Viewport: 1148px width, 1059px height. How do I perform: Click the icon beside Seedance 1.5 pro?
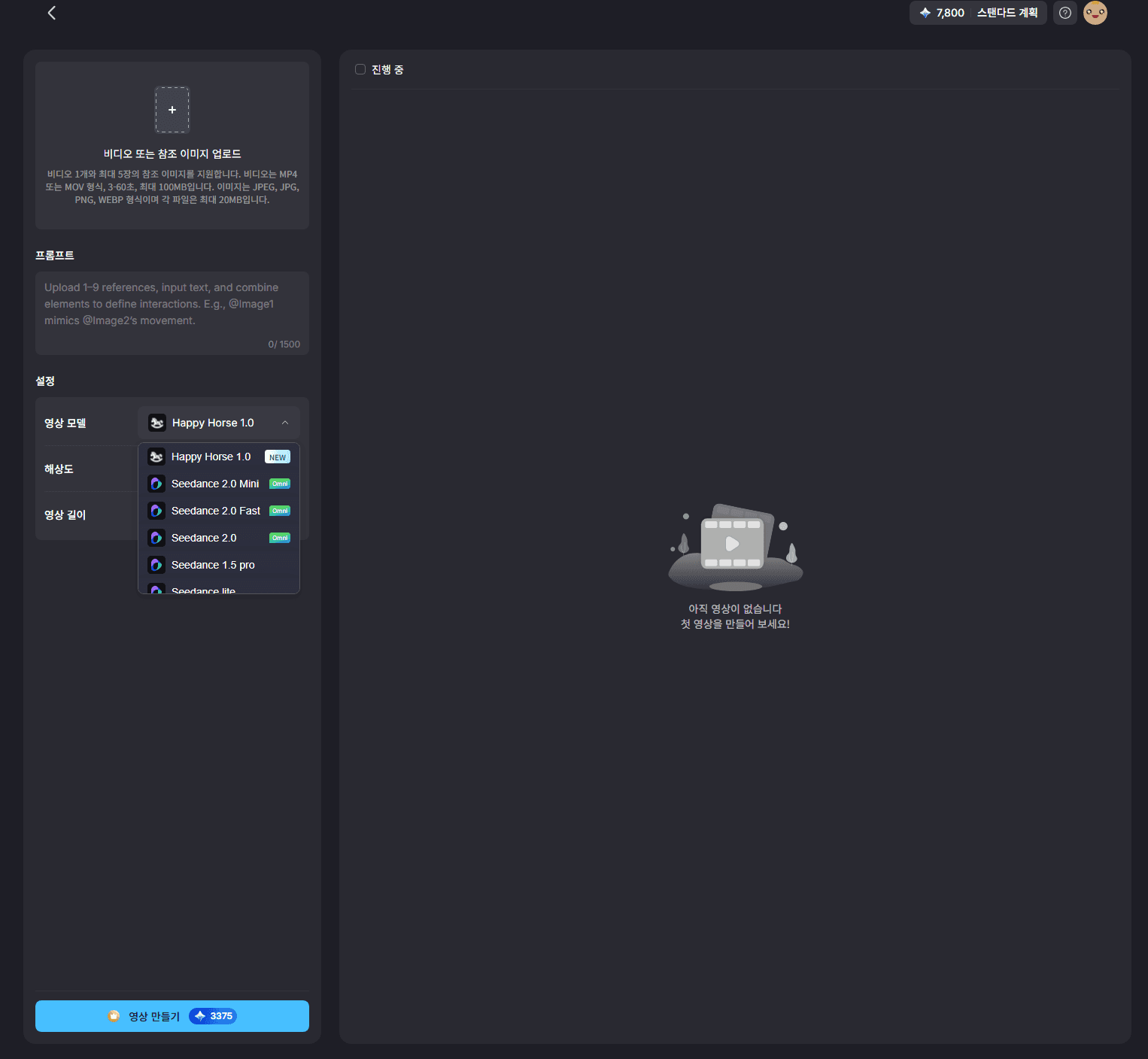(156, 565)
